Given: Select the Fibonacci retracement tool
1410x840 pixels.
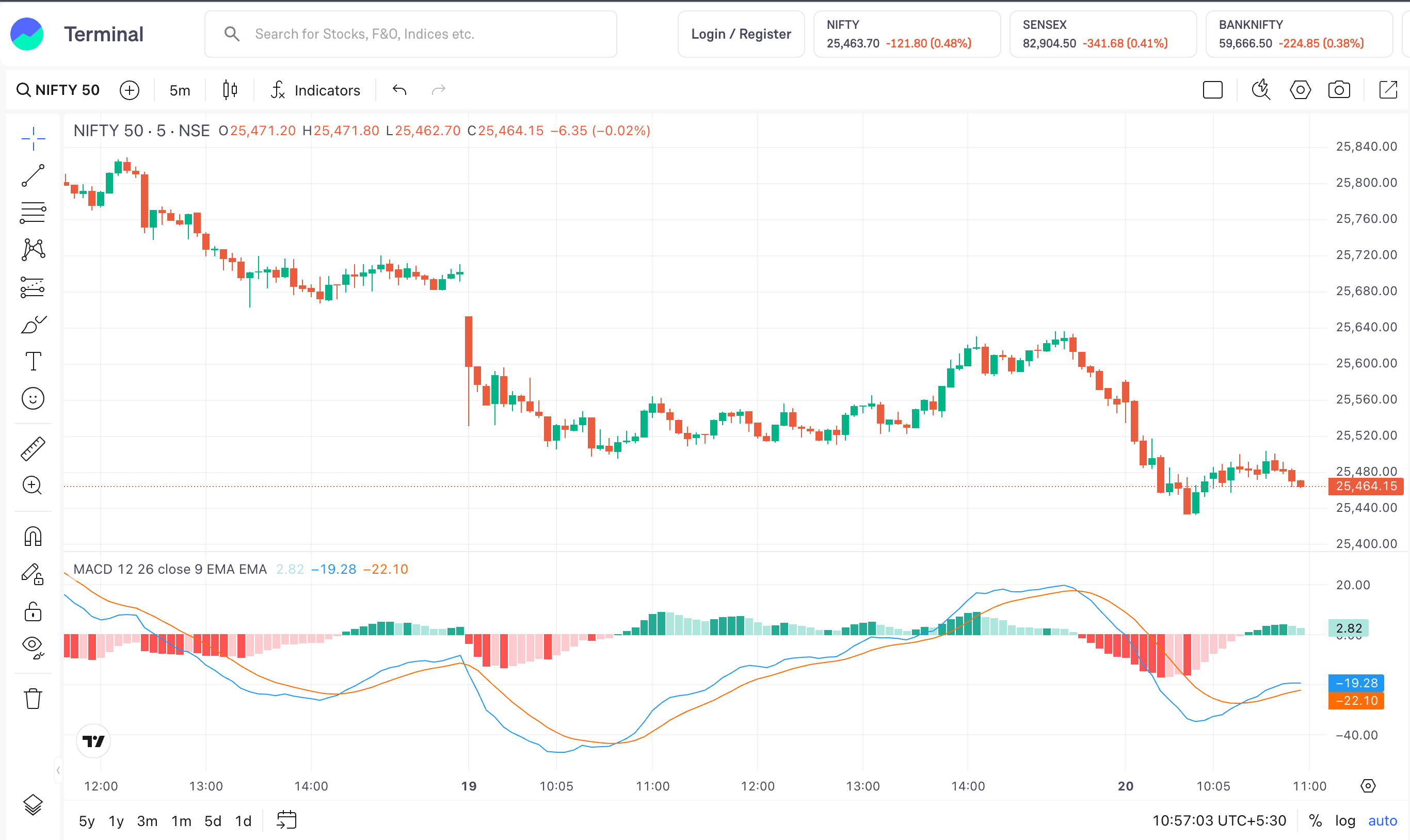Looking at the screenshot, I should 33,213.
